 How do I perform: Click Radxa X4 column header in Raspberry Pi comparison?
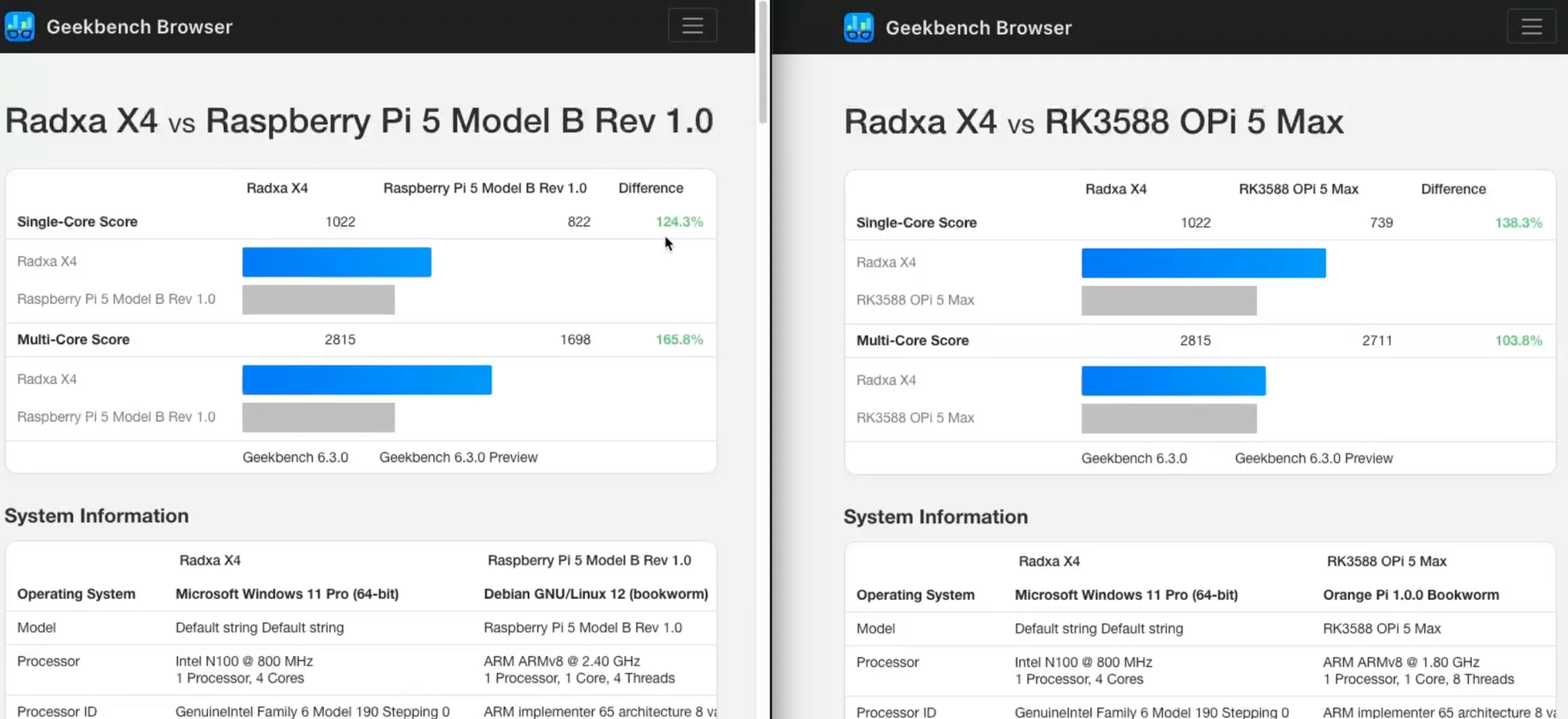(x=277, y=188)
